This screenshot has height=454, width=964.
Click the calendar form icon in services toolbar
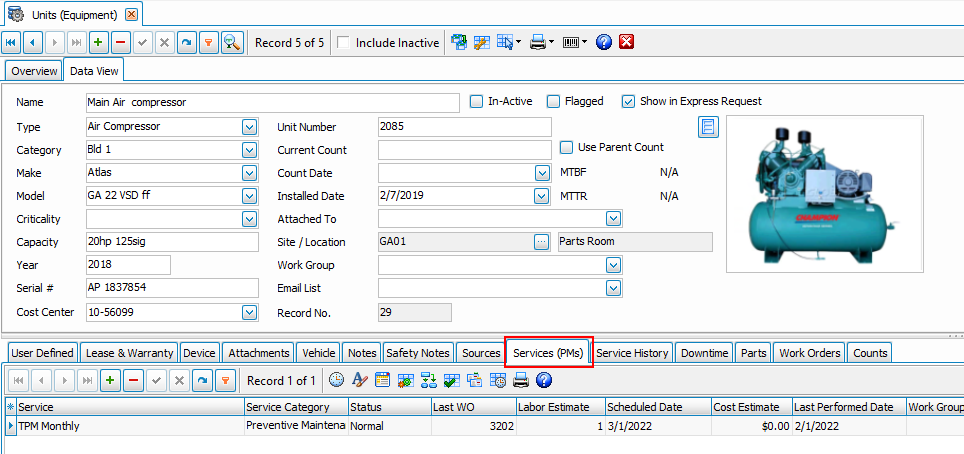[x=382, y=380]
